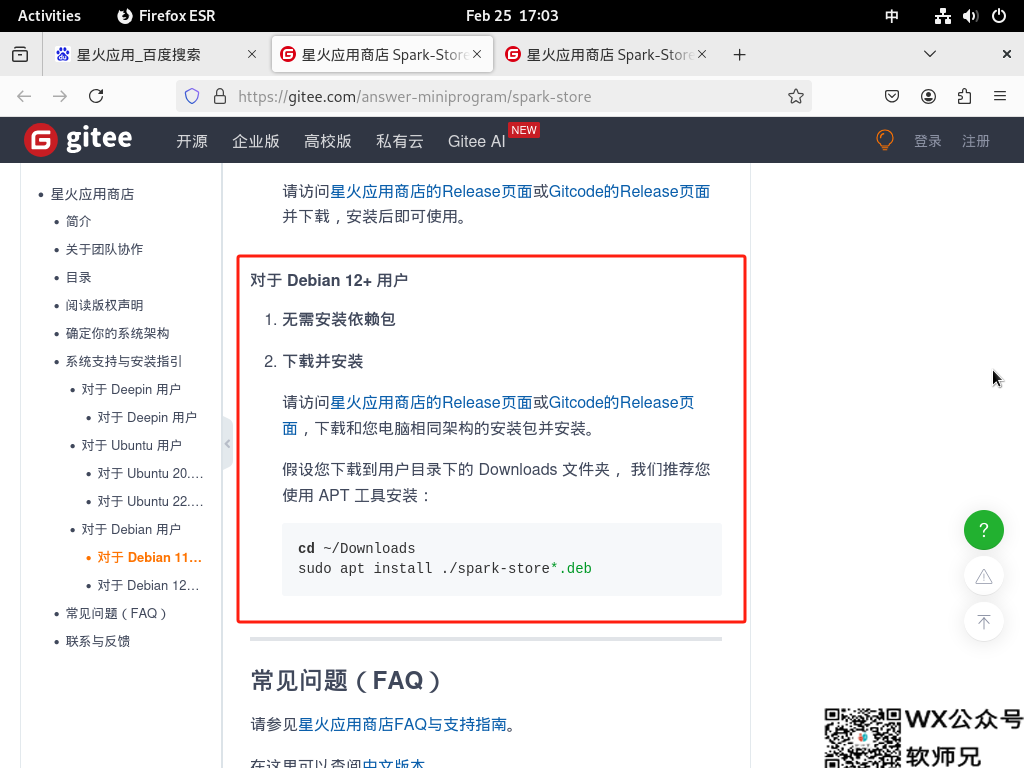1024x768 pixels.
Task: Go back to previous page
Action: (x=24, y=97)
